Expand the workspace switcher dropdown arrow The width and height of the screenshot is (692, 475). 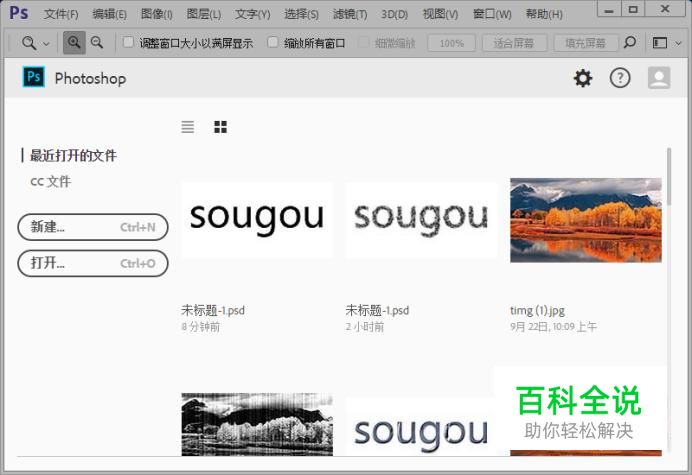click(679, 43)
